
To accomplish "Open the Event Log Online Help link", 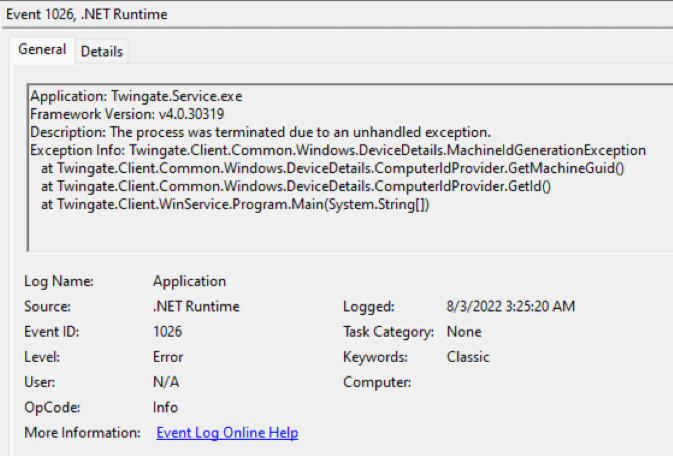I will click(x=227, y=433).
